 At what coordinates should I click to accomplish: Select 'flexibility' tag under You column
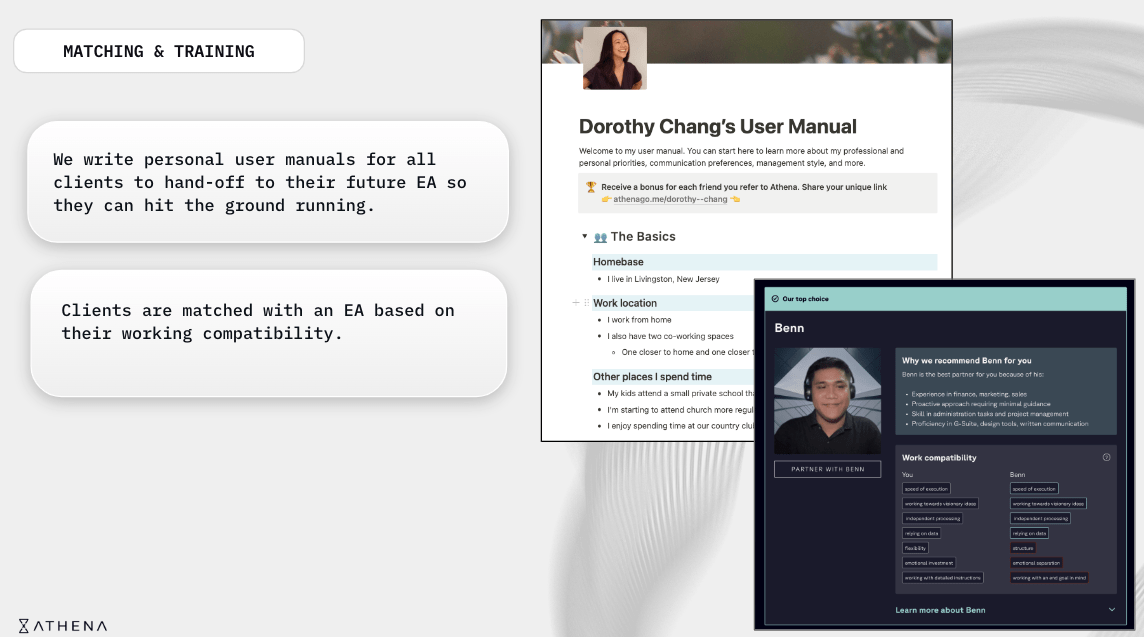915,548
